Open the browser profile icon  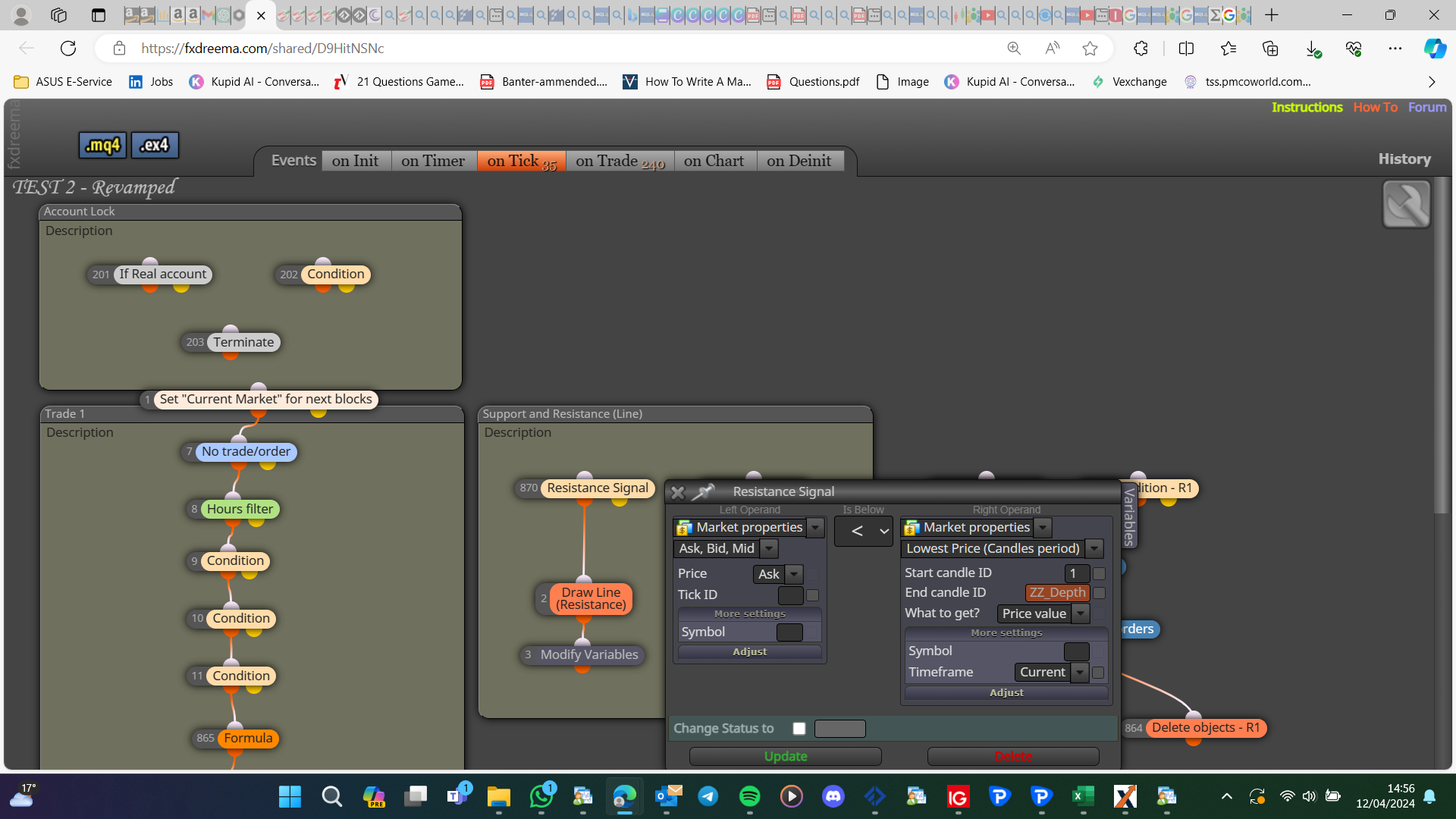21,15
